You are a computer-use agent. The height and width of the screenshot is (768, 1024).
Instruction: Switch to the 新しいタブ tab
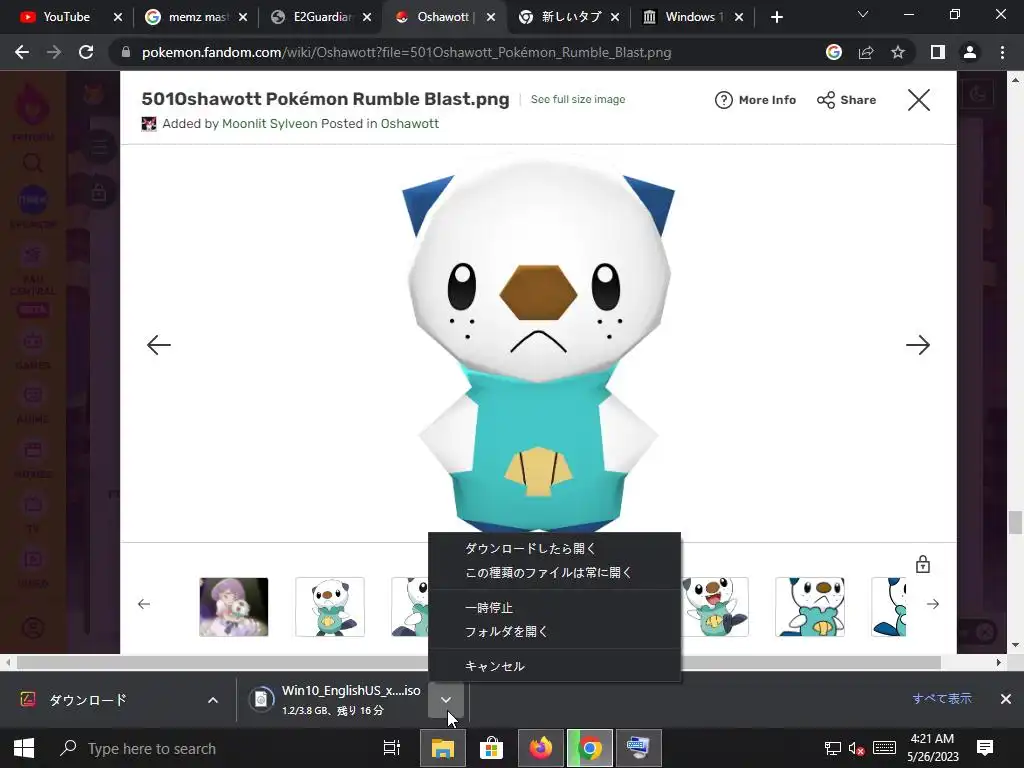tap(568, 17)
